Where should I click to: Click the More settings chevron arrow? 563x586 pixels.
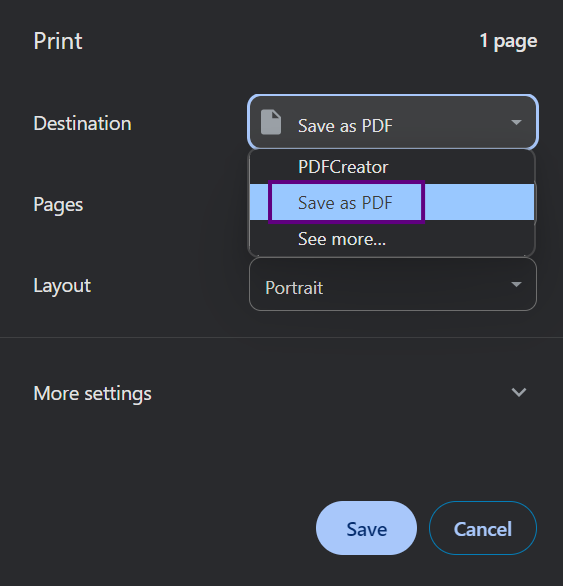519,392
